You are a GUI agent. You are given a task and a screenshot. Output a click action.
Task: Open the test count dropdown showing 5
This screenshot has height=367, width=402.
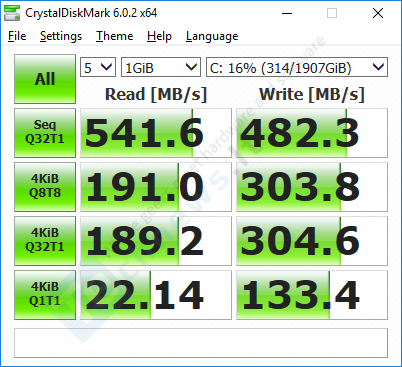tap(98, 67)
